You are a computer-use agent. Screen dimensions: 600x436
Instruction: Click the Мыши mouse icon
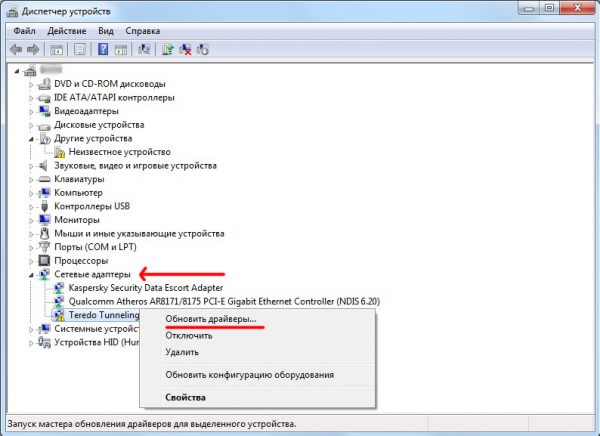[44, 233]
